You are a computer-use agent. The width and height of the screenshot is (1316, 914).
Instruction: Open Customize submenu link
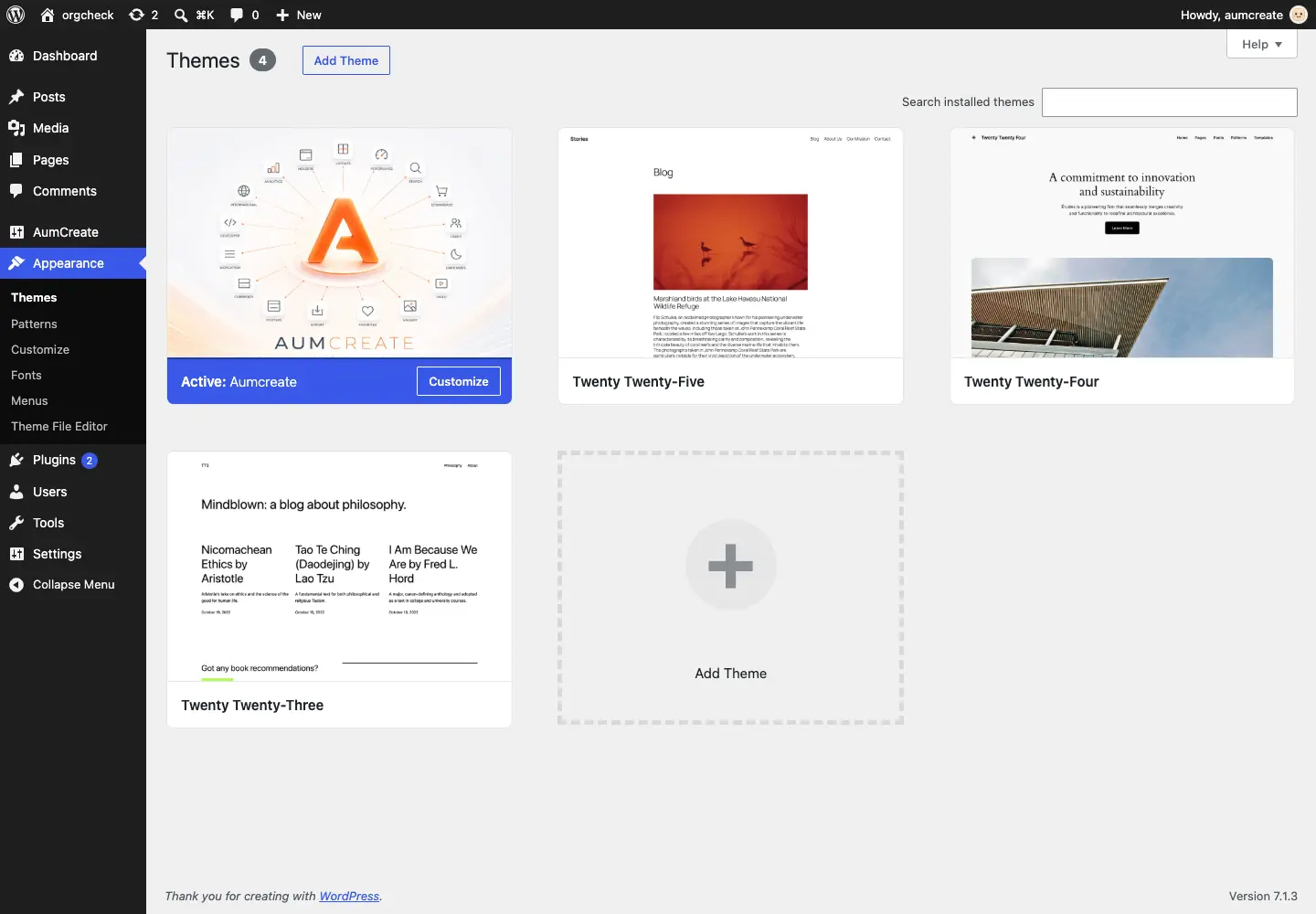[40, 349]
